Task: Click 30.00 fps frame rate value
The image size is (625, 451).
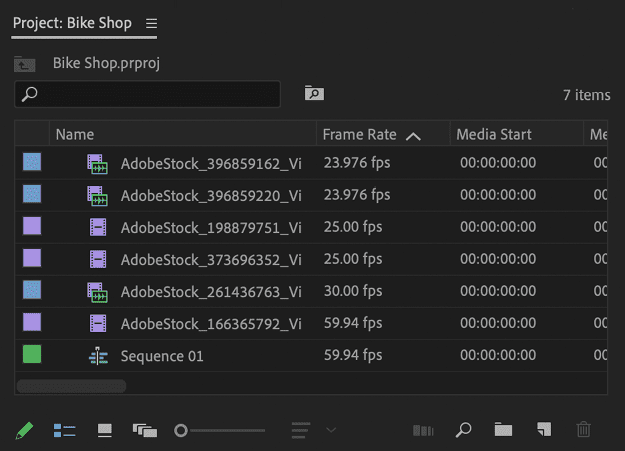Action: click(353, 291)
